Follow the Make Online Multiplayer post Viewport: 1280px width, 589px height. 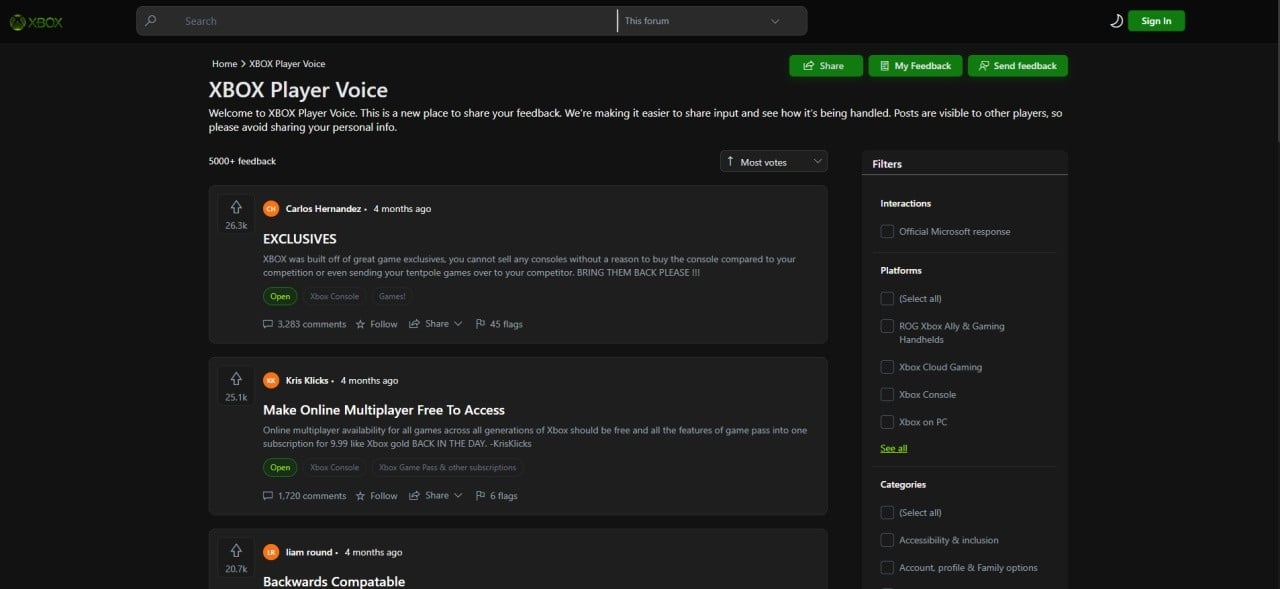[x=376, y=496]
